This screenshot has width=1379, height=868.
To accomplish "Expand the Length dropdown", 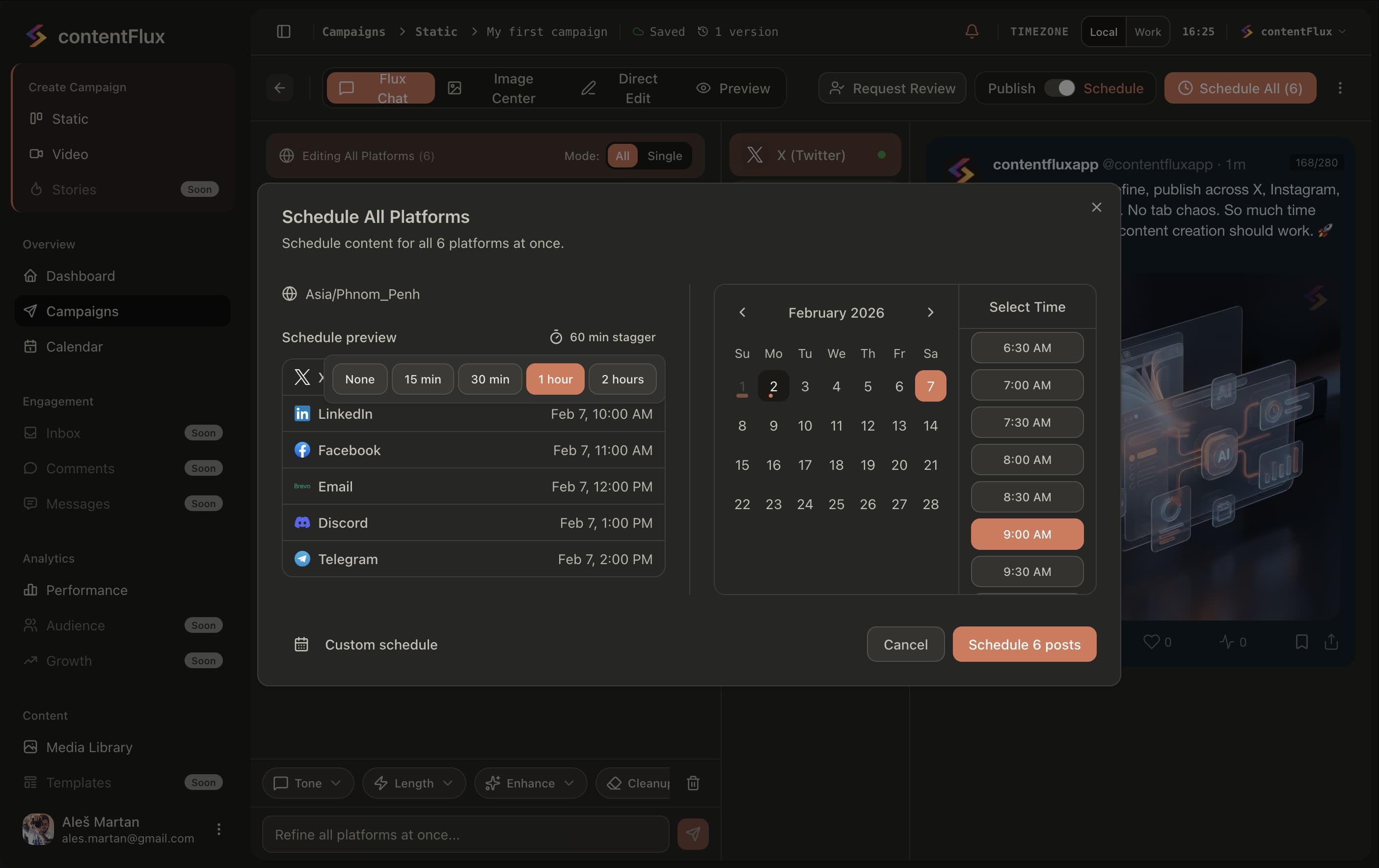I will [x=414, y=783].
